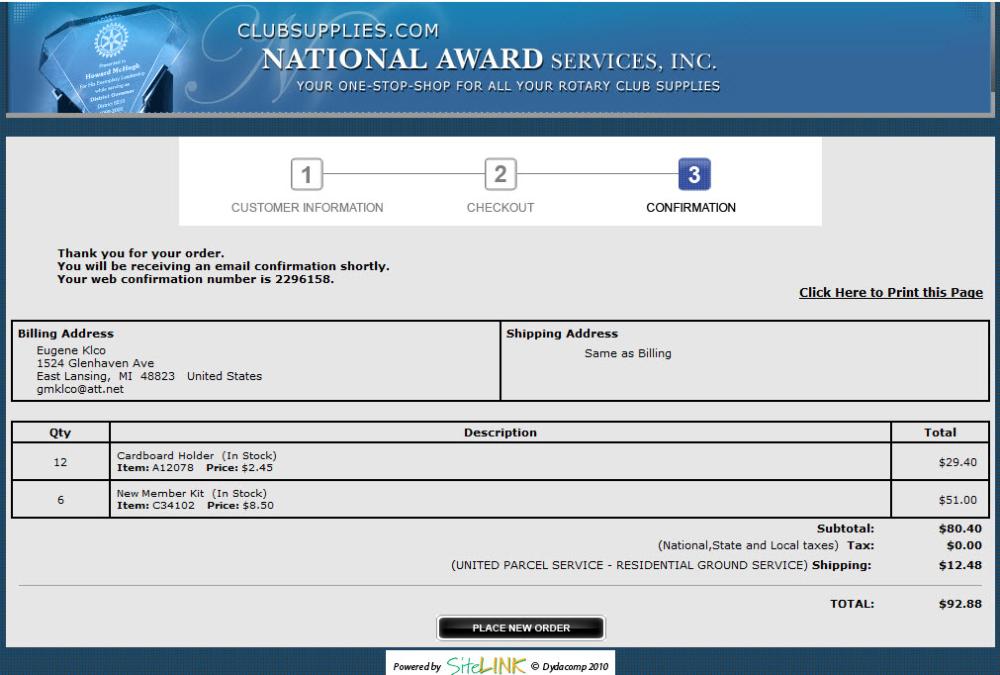Viewport: 1000px width, 675px height.
Task: Click the step 3 Confirmation icon
Action: pyautogui.click(x=695, y=174)
